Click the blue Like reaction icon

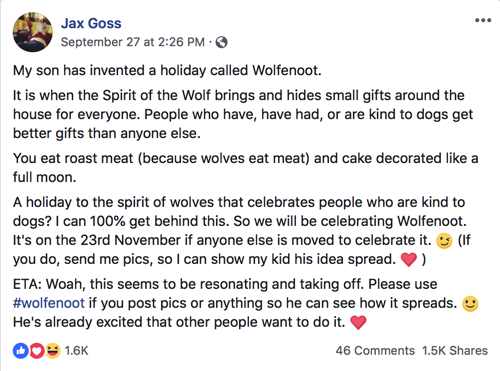point(21,351)
